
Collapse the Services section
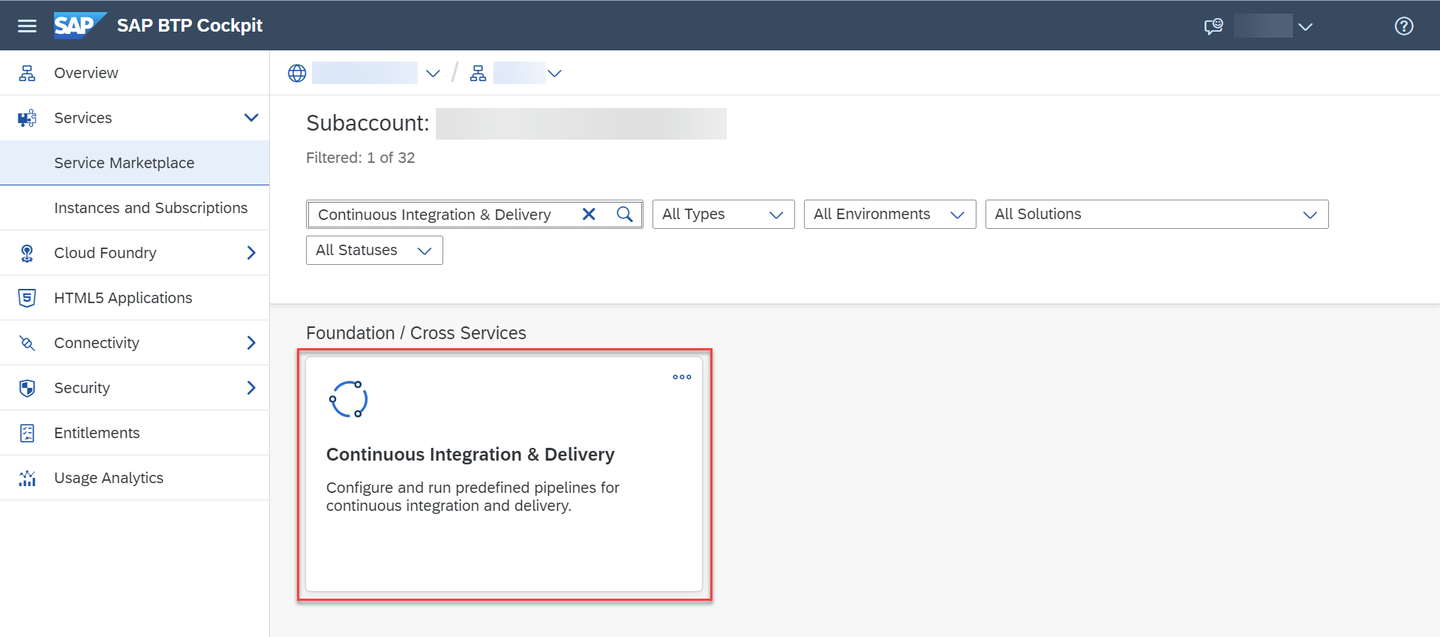(x=251, y=118)
